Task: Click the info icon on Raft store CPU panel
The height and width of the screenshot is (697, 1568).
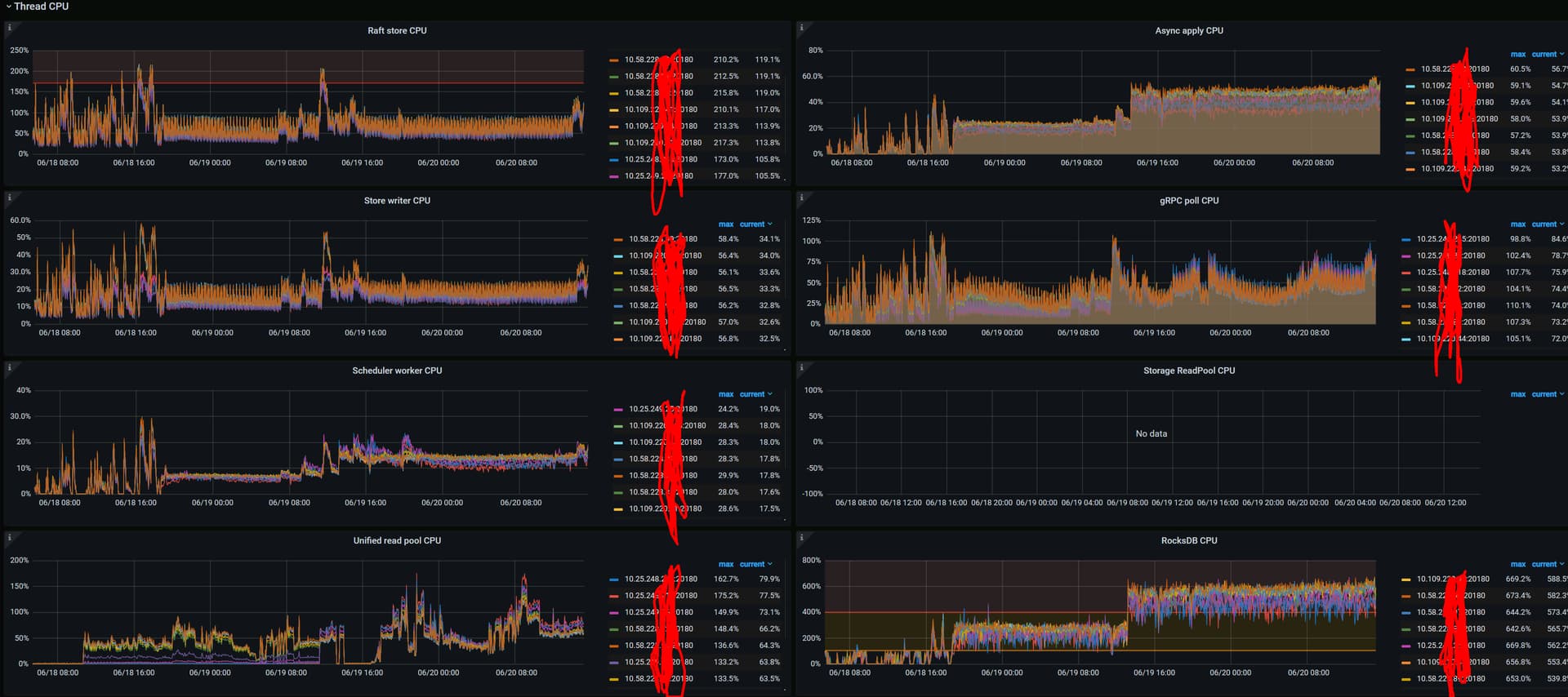Action: pos(9,28)
